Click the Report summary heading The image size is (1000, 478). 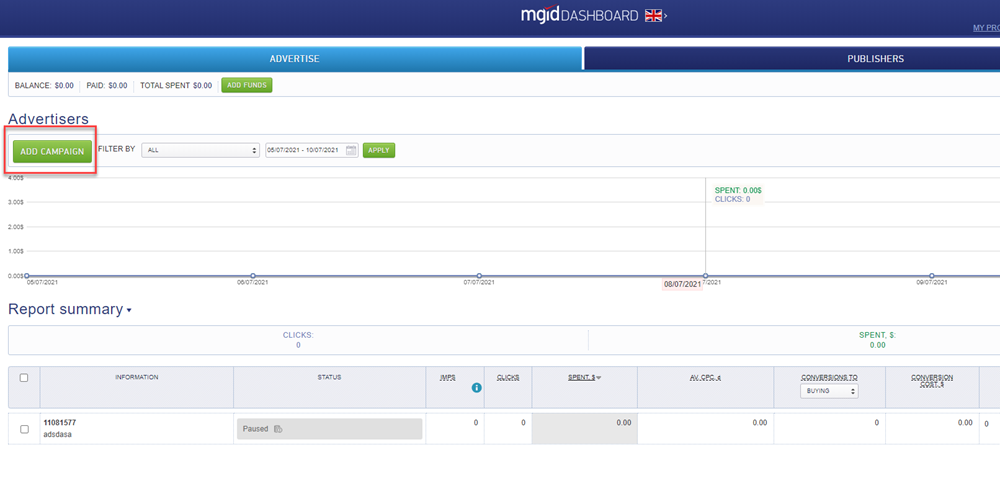(x=65, y=309)
